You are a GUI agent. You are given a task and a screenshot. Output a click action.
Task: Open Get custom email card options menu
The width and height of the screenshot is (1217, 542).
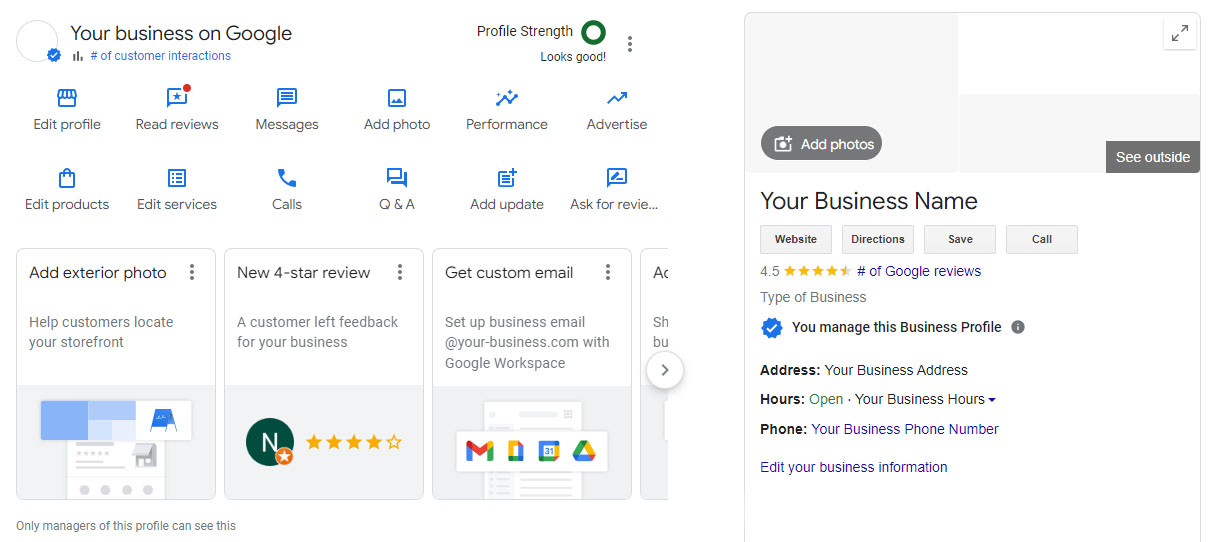coord(608,272)
